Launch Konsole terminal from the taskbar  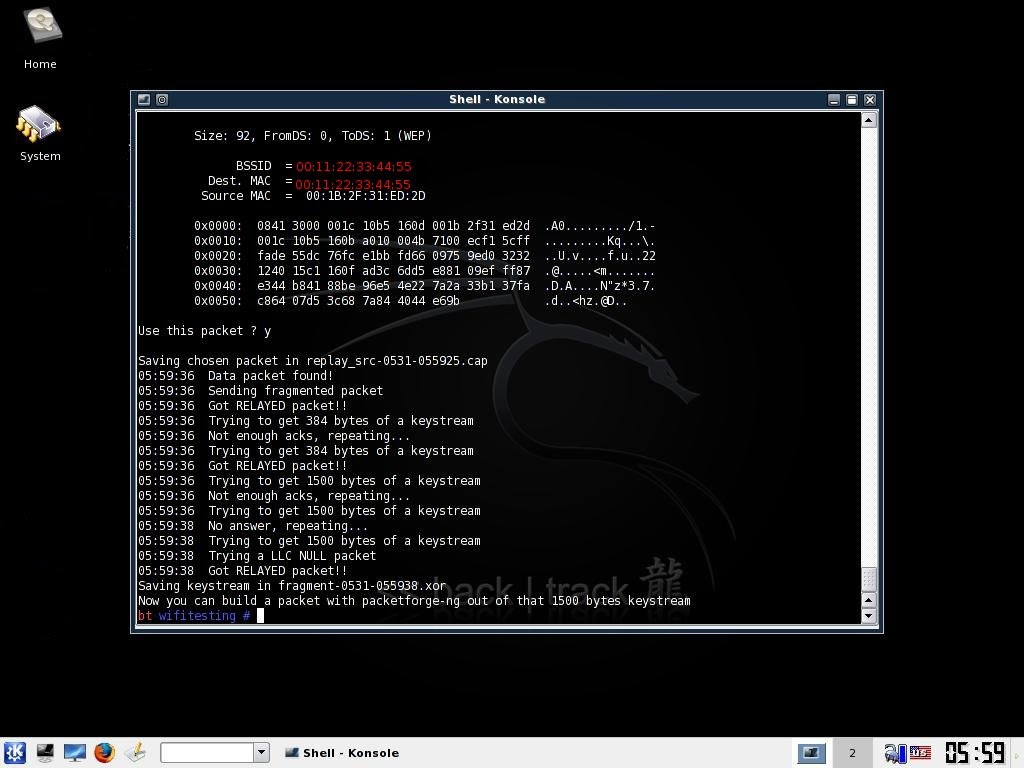click(x=45, y=753)
